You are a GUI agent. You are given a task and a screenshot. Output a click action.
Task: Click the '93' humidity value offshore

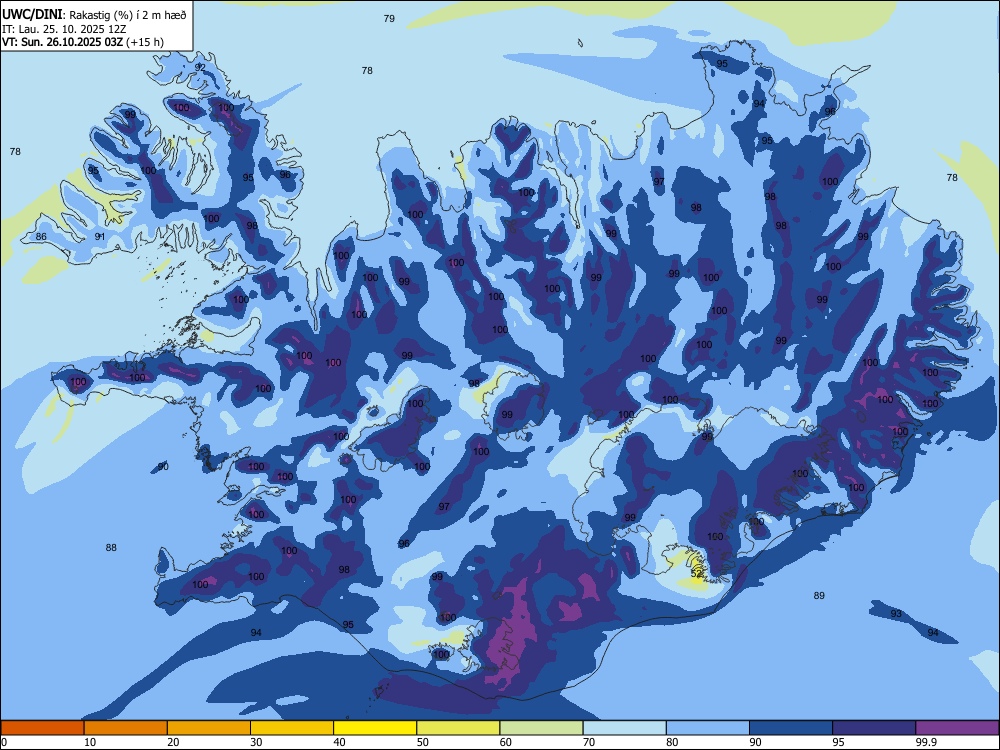point(896,613)
